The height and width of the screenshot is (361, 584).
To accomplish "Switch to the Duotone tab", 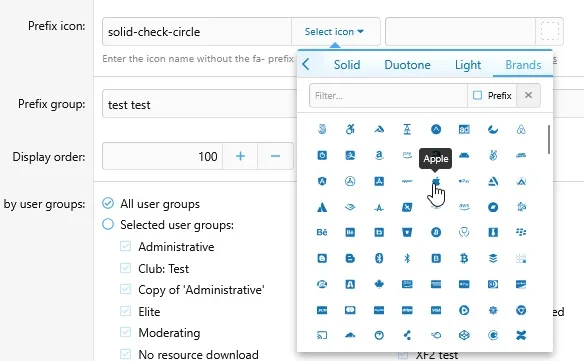I will [407, 65].
